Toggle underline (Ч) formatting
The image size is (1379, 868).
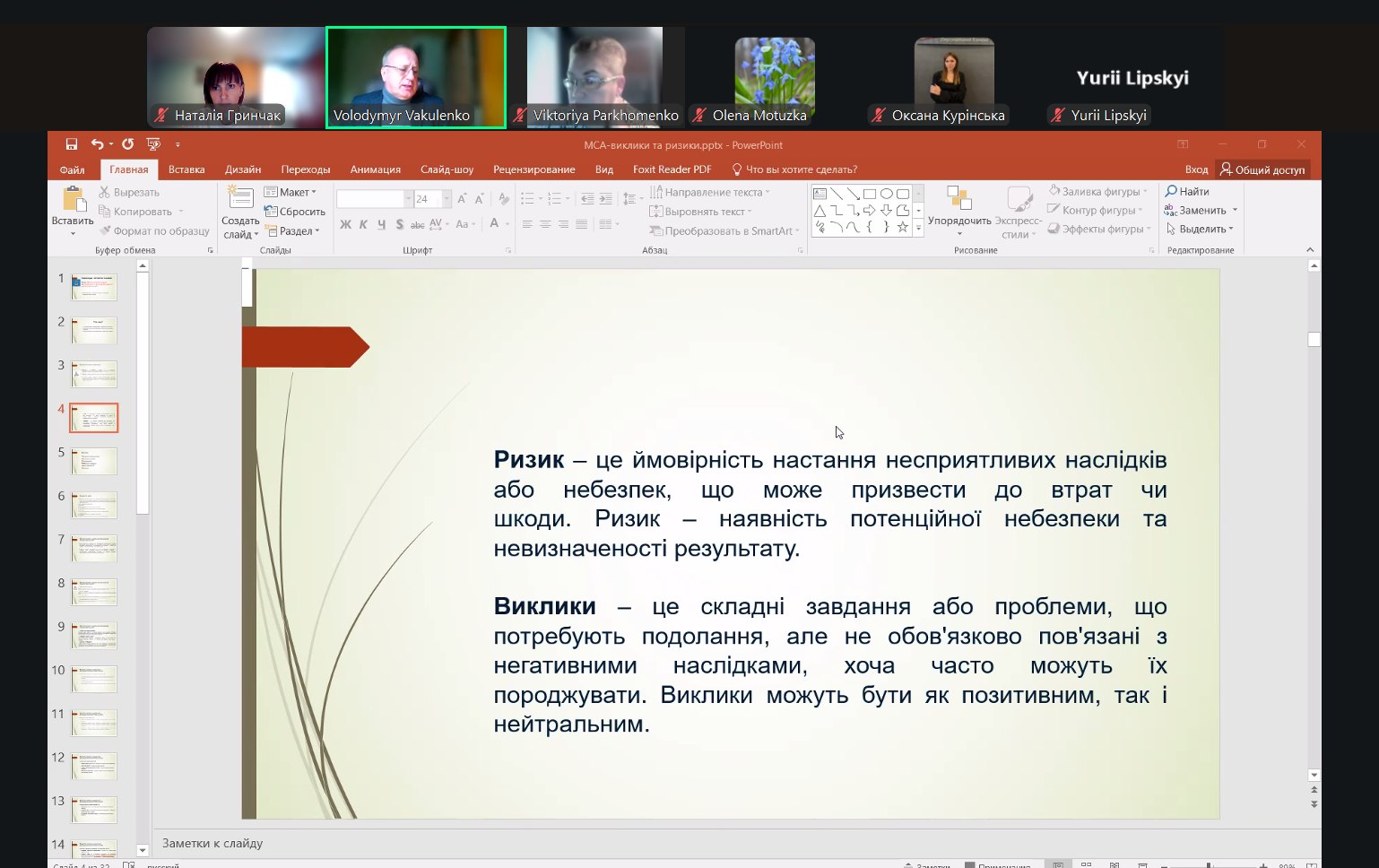pyautogui.click(x=381, y=224)
